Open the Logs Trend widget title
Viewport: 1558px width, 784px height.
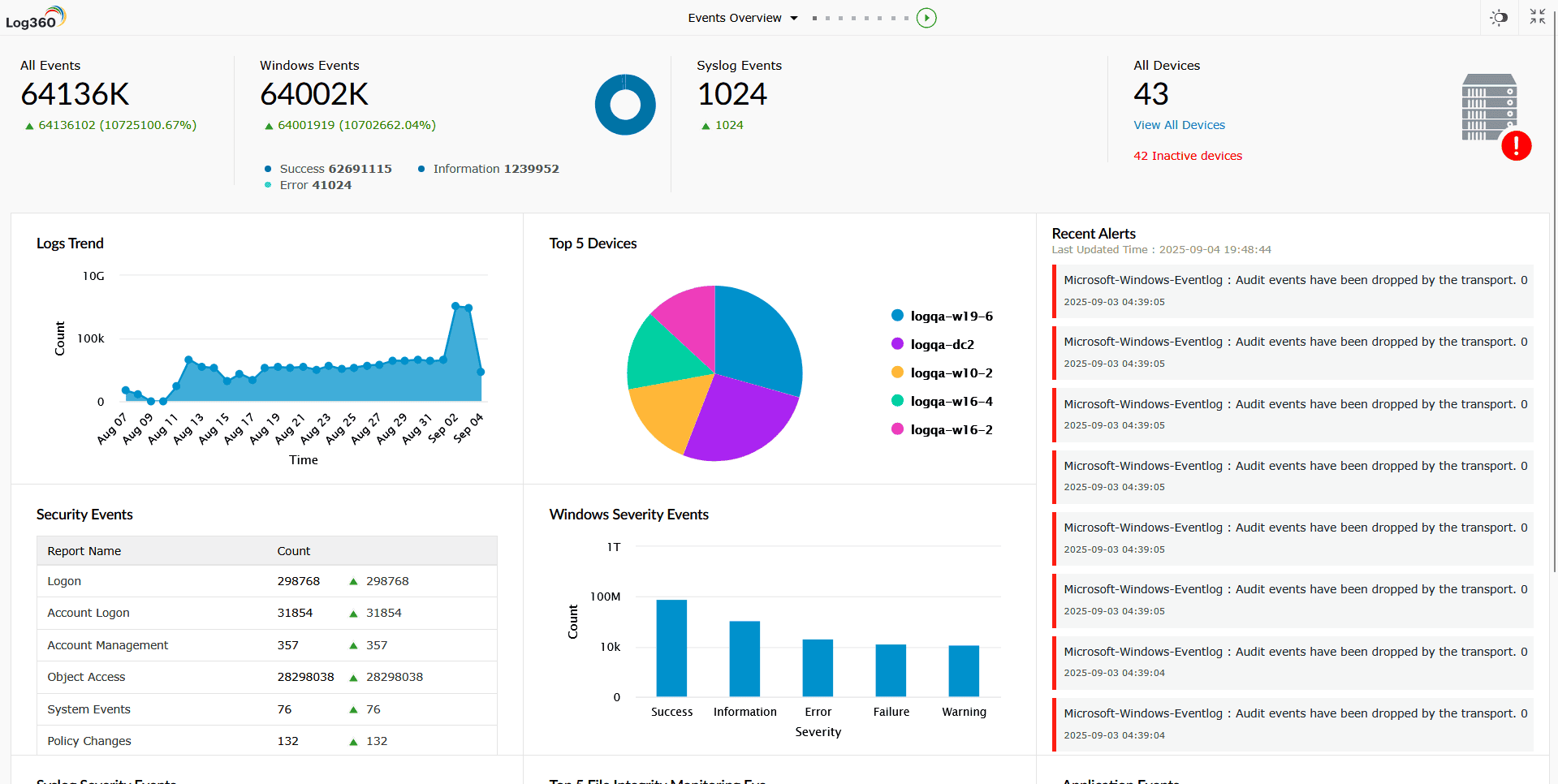[x=70, y=243]
